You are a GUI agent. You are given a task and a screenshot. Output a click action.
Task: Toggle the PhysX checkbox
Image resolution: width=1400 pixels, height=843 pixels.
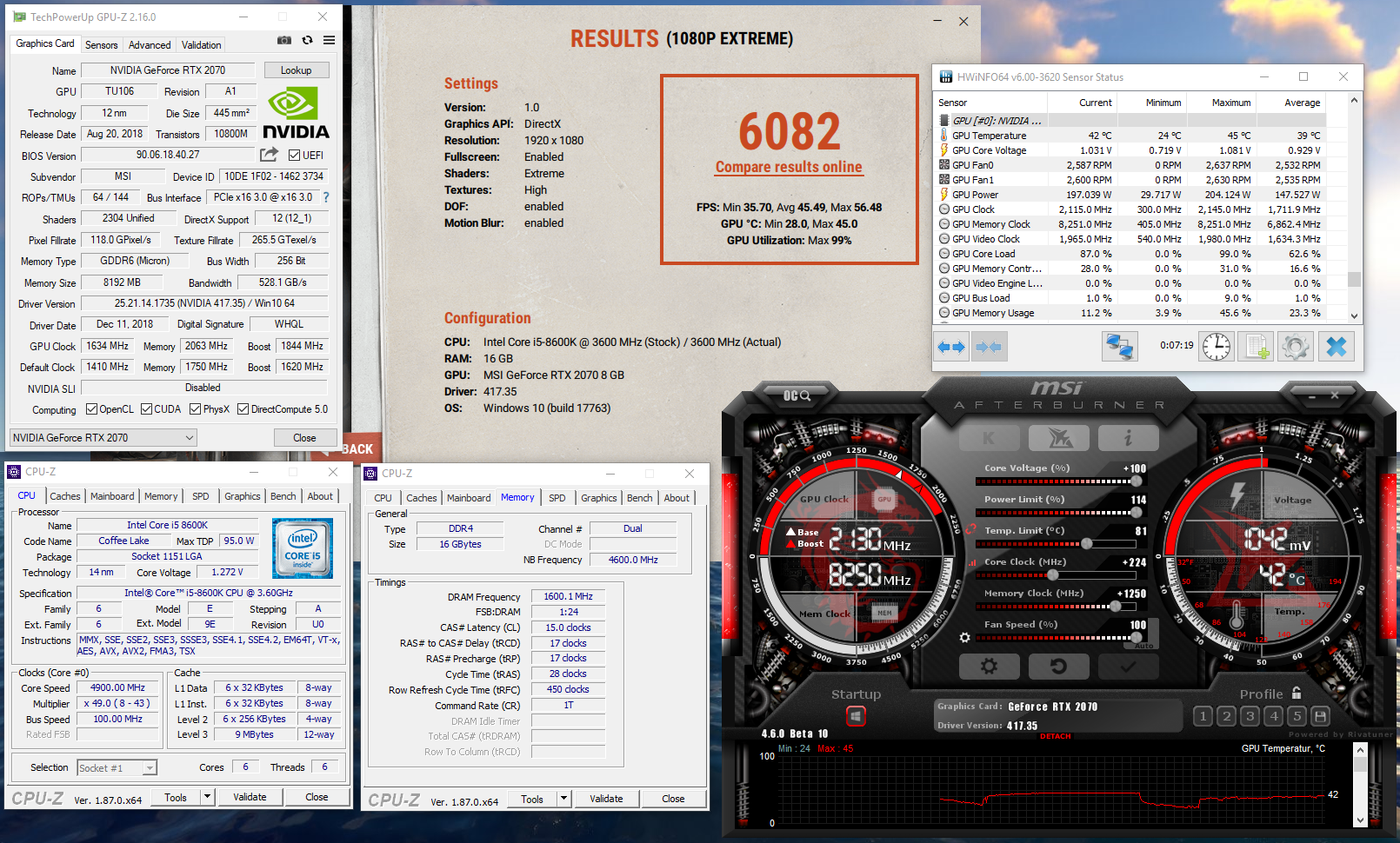pos(195,409)
